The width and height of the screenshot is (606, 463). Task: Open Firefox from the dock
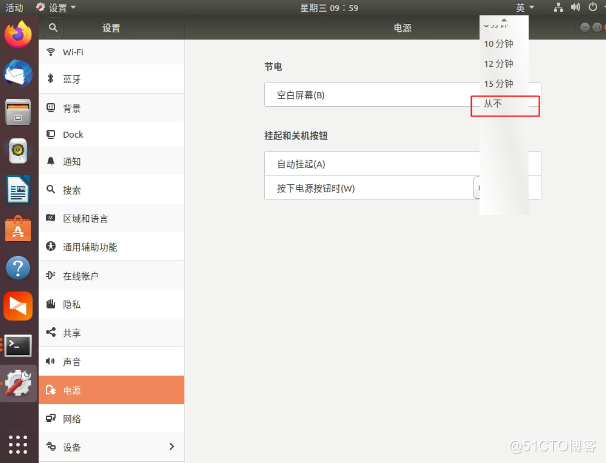[18, 35]
